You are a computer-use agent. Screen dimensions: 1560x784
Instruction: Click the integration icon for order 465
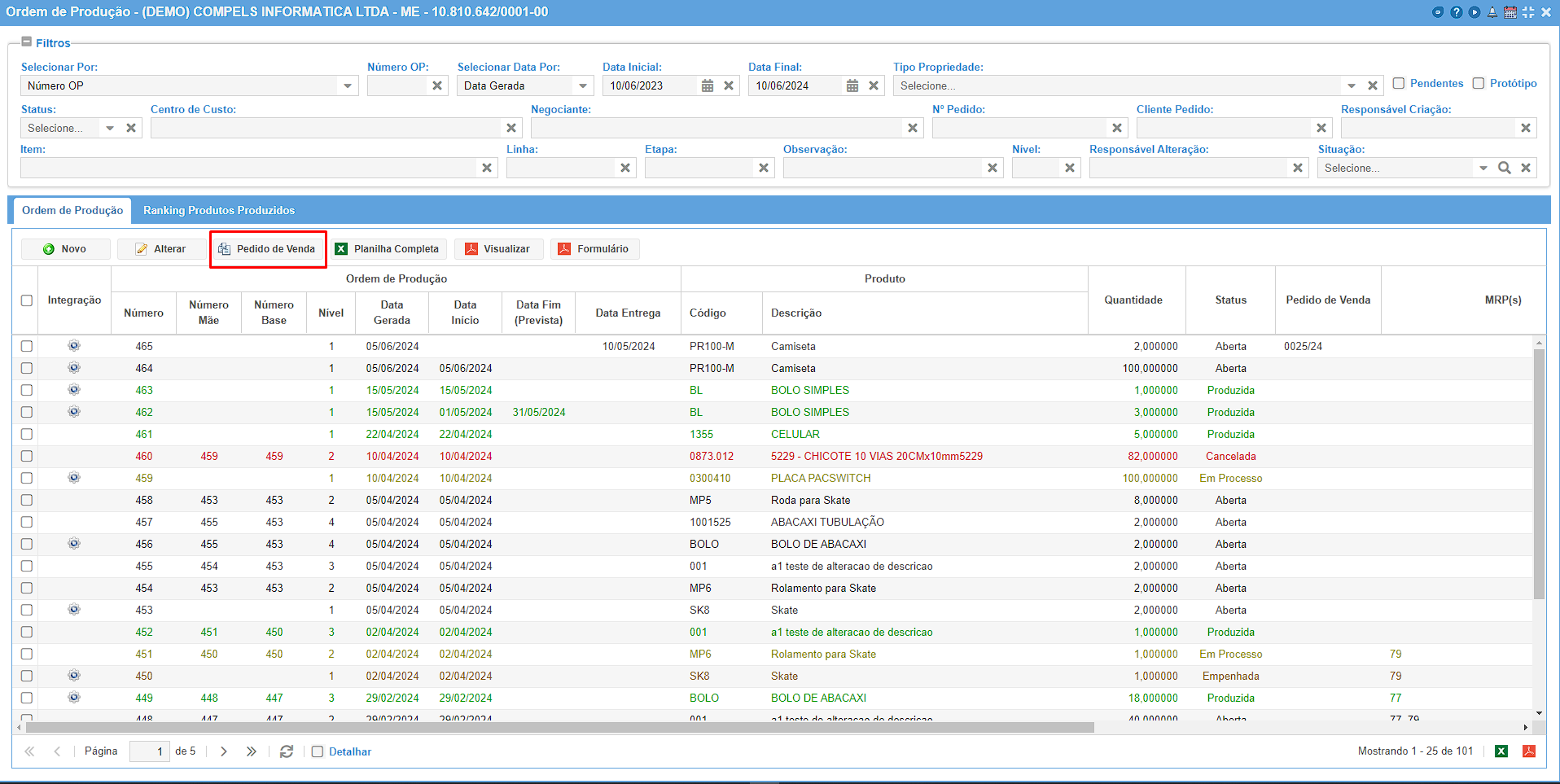(74, 346)
